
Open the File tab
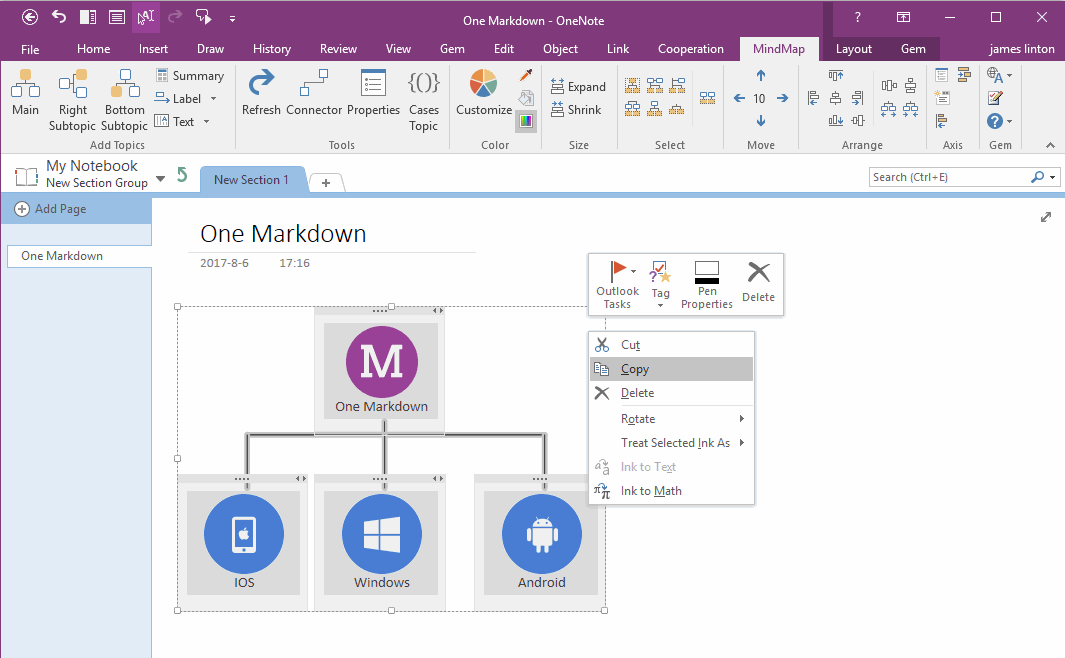click(x=30, y=49)
